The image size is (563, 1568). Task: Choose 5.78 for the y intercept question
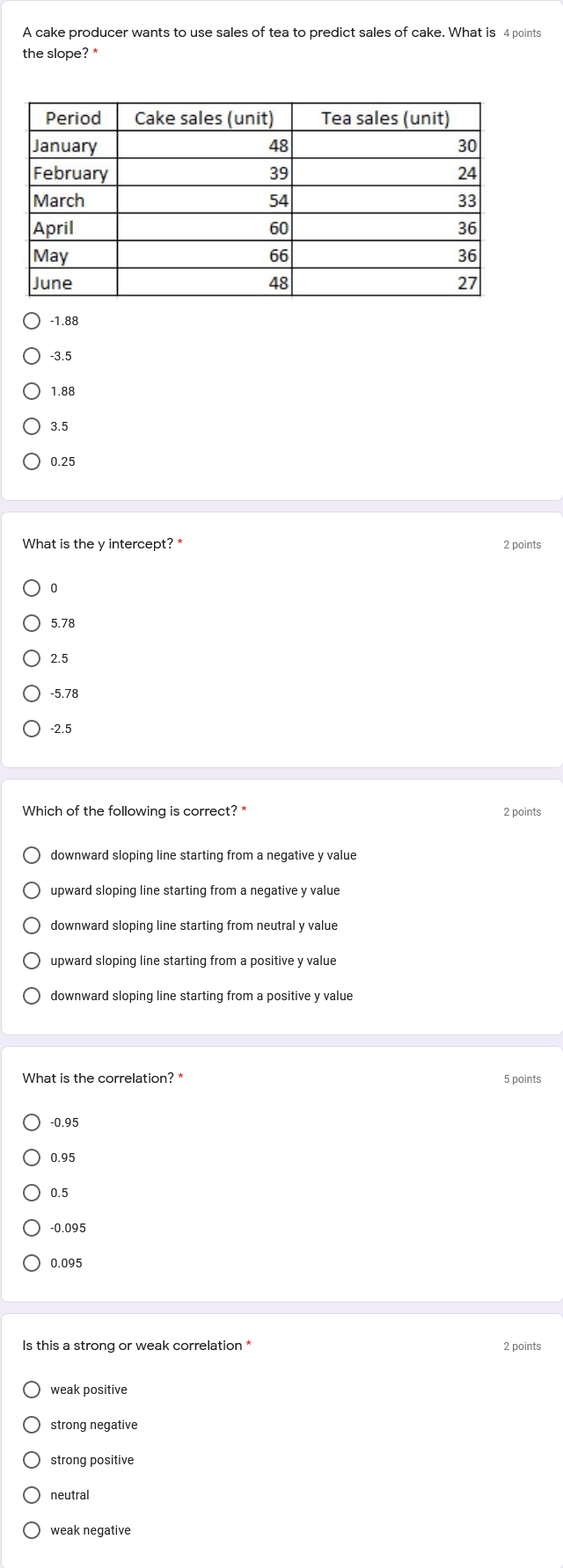pos(32,623)
